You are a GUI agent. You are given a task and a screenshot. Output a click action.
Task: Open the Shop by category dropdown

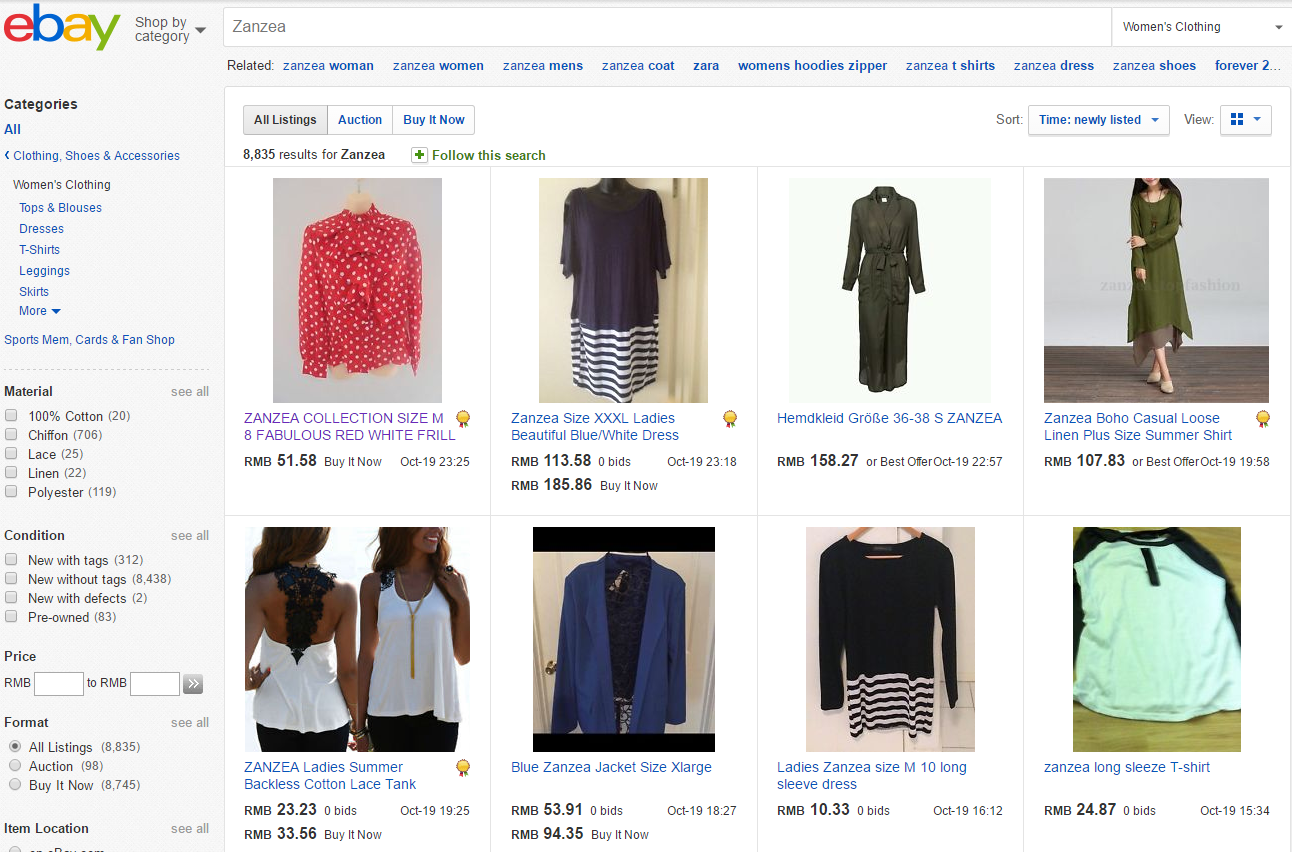click(x=170, y=29)
